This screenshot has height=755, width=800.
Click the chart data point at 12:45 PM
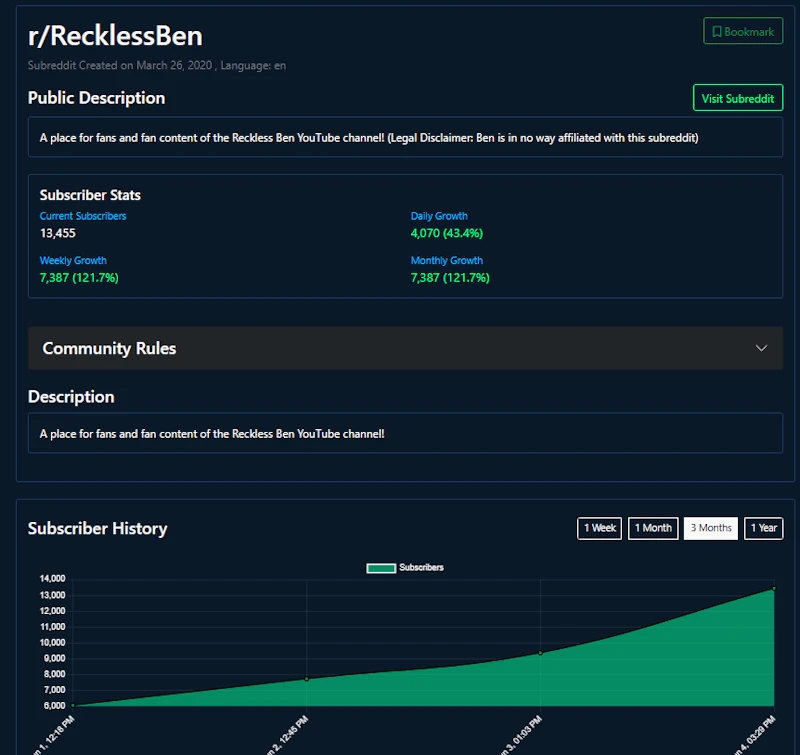click(x=307, y=679)
